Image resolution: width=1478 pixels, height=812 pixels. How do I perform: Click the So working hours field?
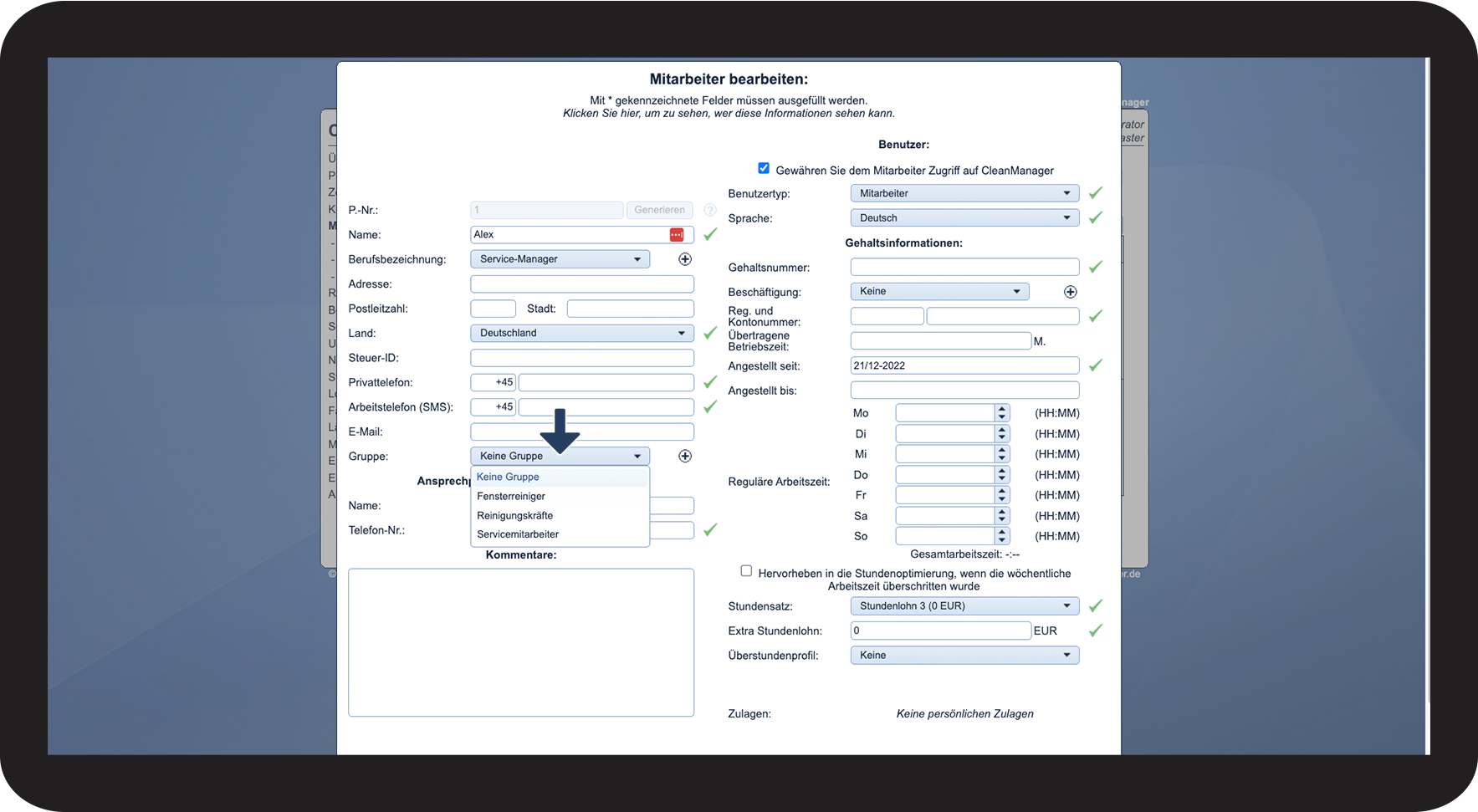(x=946, y=536)
